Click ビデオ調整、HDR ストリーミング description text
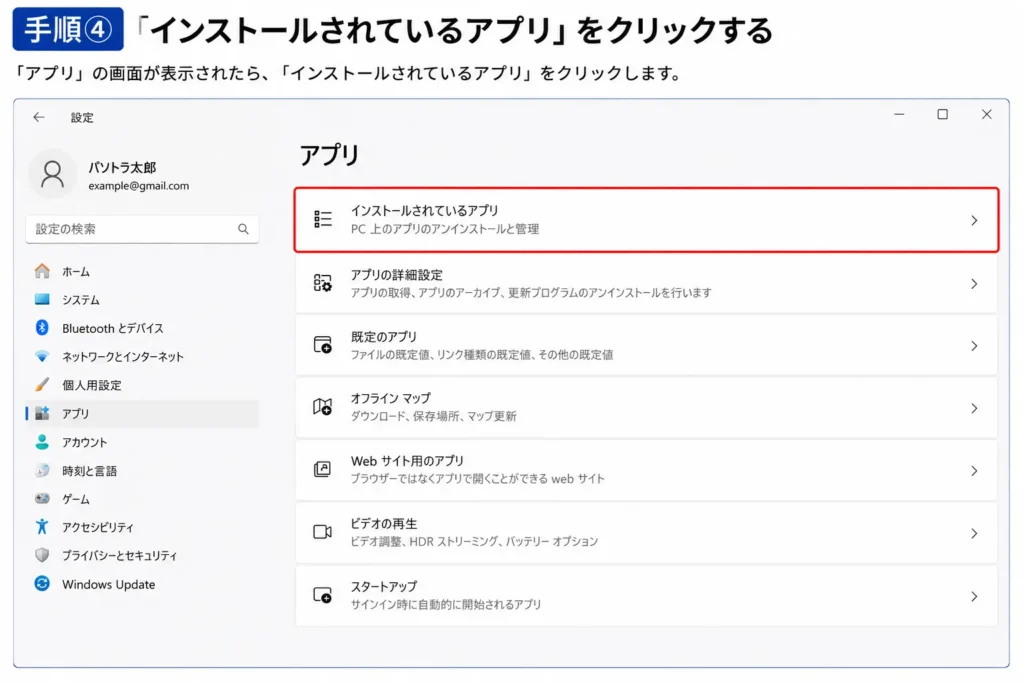The image size is (1024, 683). pos(474,541)
